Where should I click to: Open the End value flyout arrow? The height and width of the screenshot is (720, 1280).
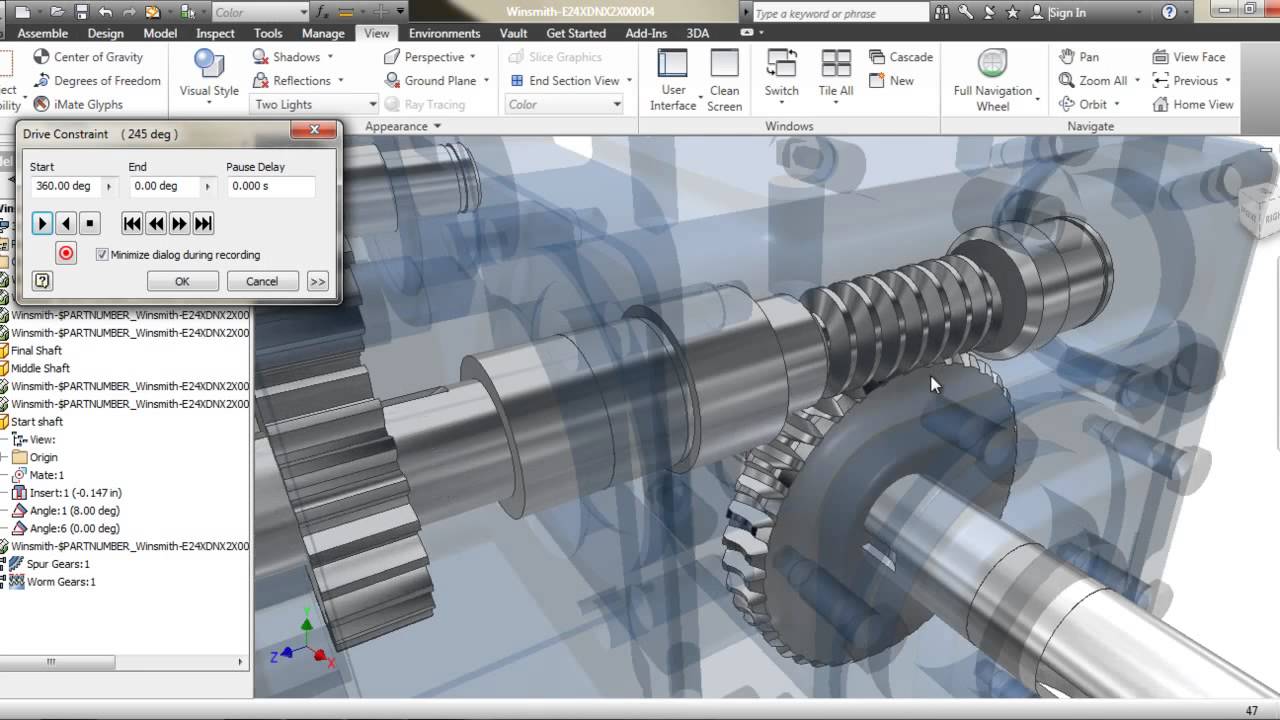coord(208,186)
